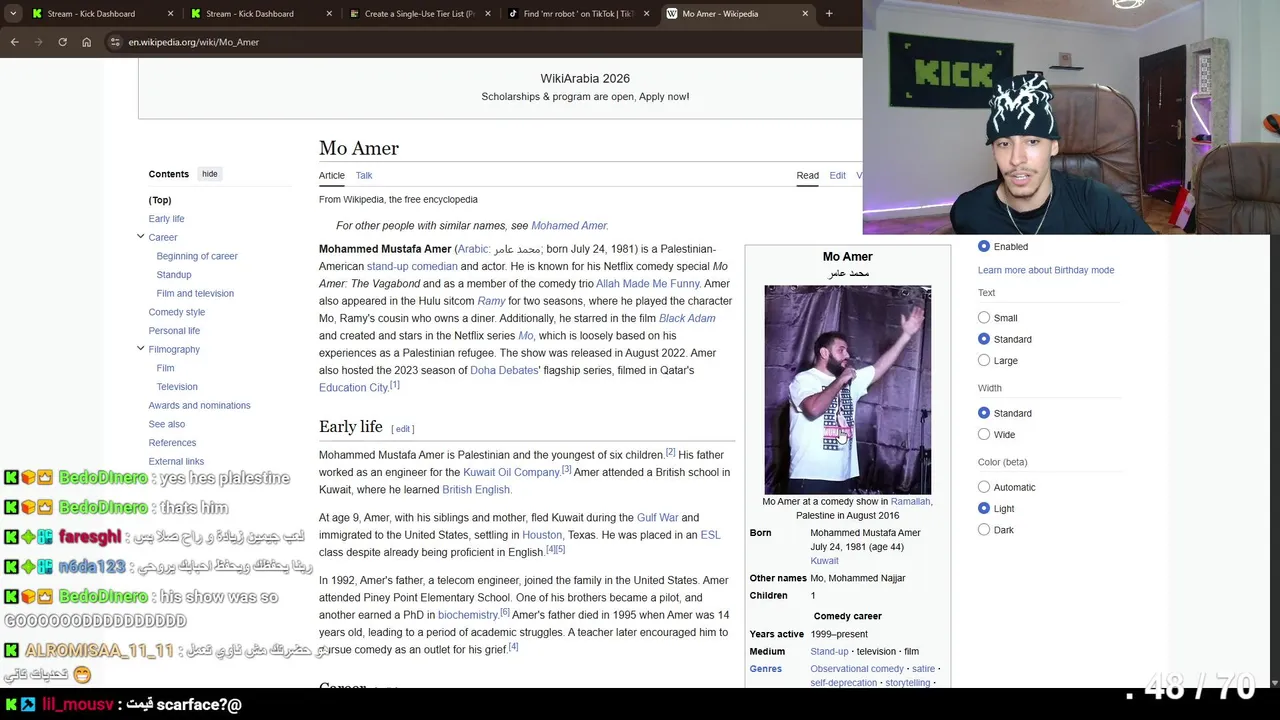
Task: Enlarge the Mo Amer infobox photo
Action: [848, 389]
